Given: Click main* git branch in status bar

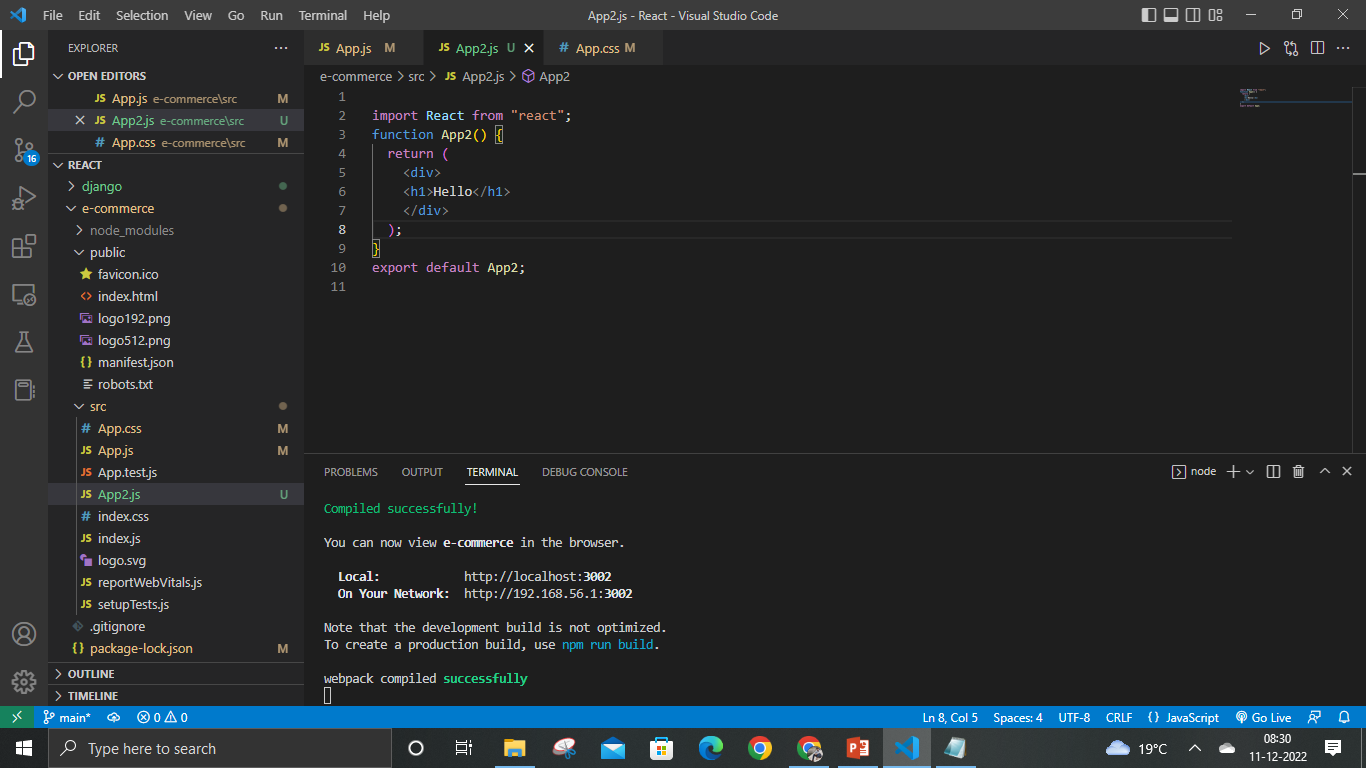Looking at the screenshot, I should click(67, 717).
